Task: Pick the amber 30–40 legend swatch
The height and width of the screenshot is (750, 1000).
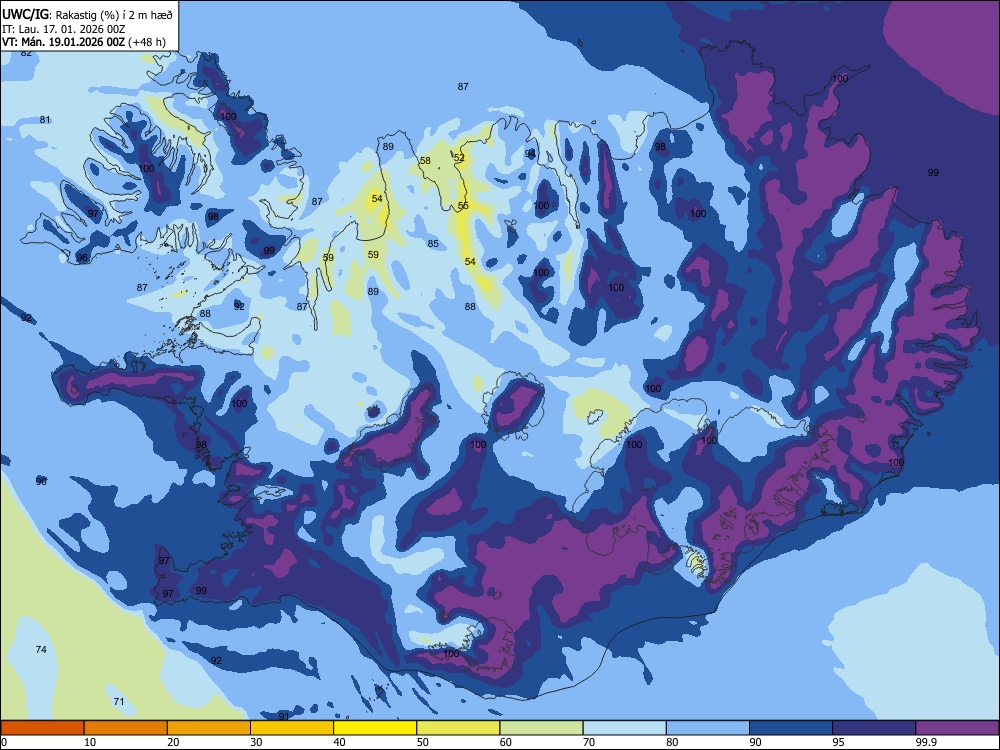Action: point(292,728)
